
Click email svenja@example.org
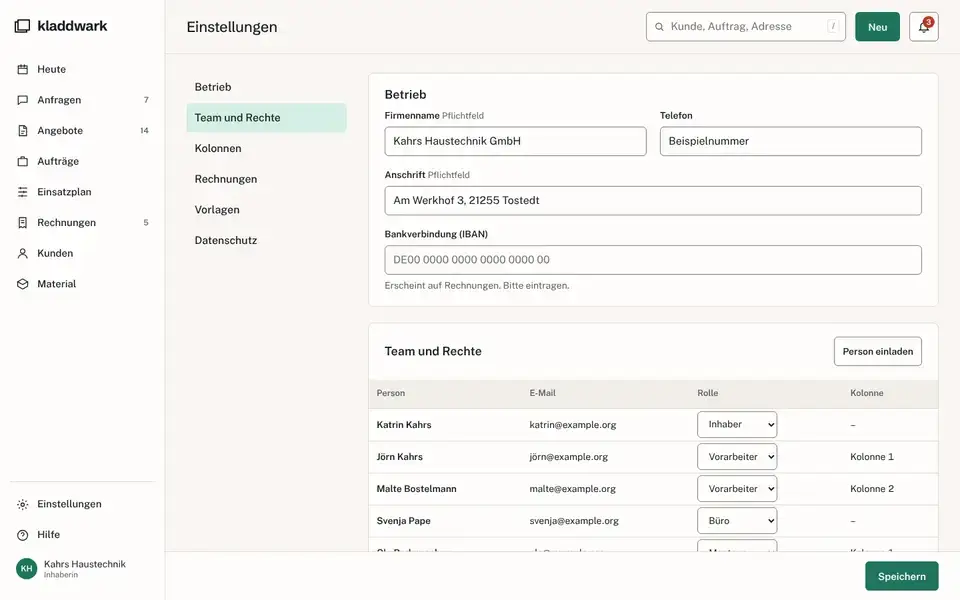point(574,521)
